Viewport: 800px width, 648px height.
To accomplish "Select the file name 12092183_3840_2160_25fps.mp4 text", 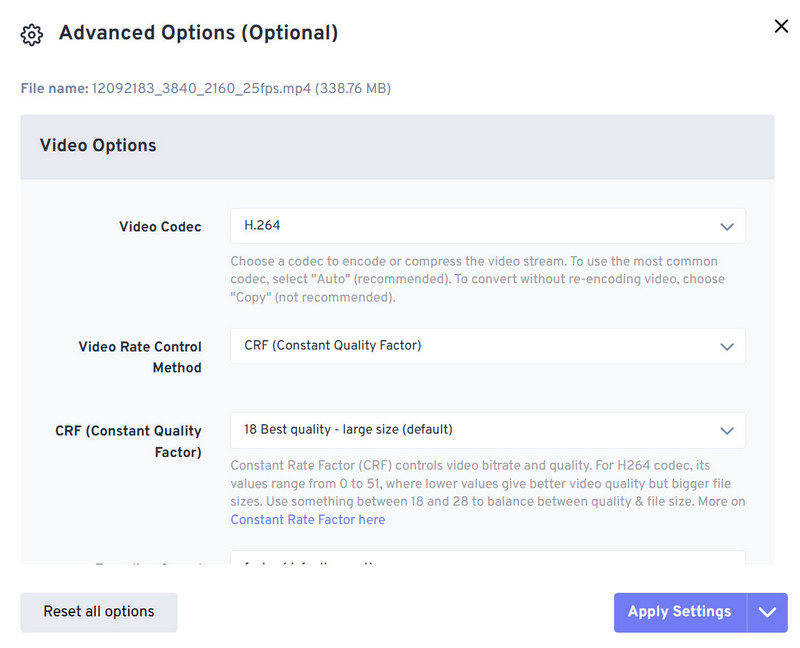I will coord(200,89).
